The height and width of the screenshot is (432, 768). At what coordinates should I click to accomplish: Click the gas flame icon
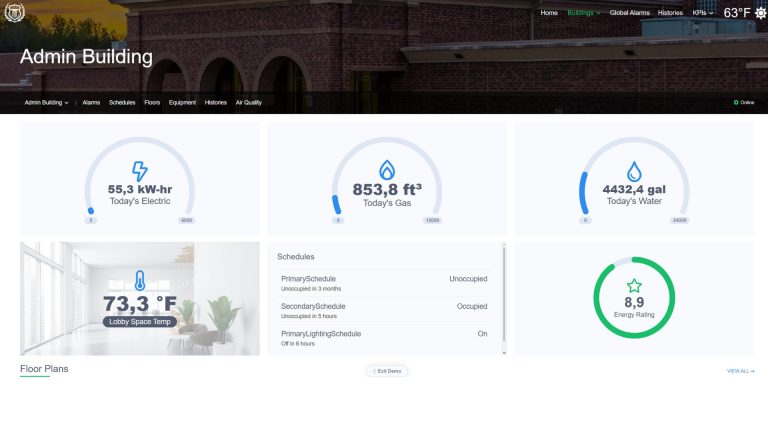tap(387, 170)
